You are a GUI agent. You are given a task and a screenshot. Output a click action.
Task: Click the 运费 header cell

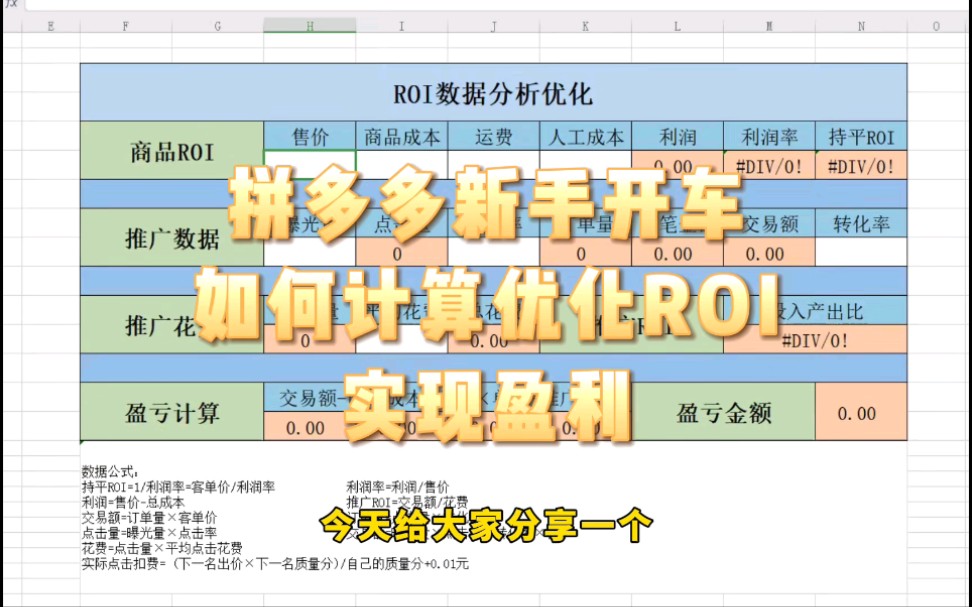(493, 136)
